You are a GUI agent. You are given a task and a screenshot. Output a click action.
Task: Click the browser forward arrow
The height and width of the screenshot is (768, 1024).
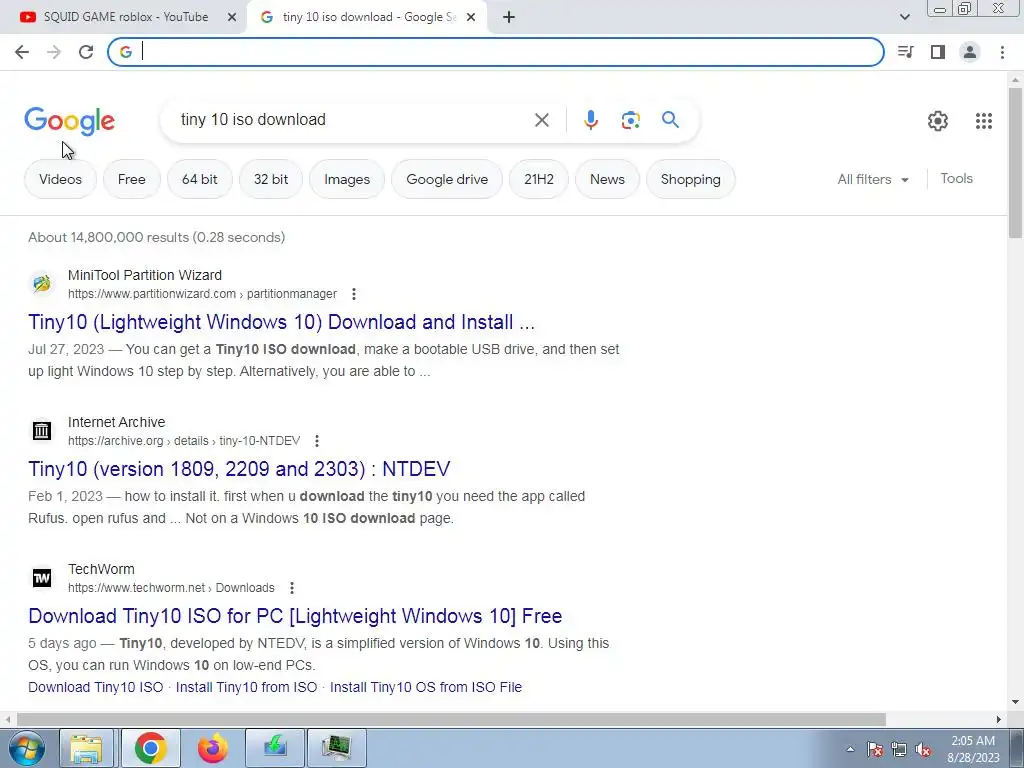[54, 52]
